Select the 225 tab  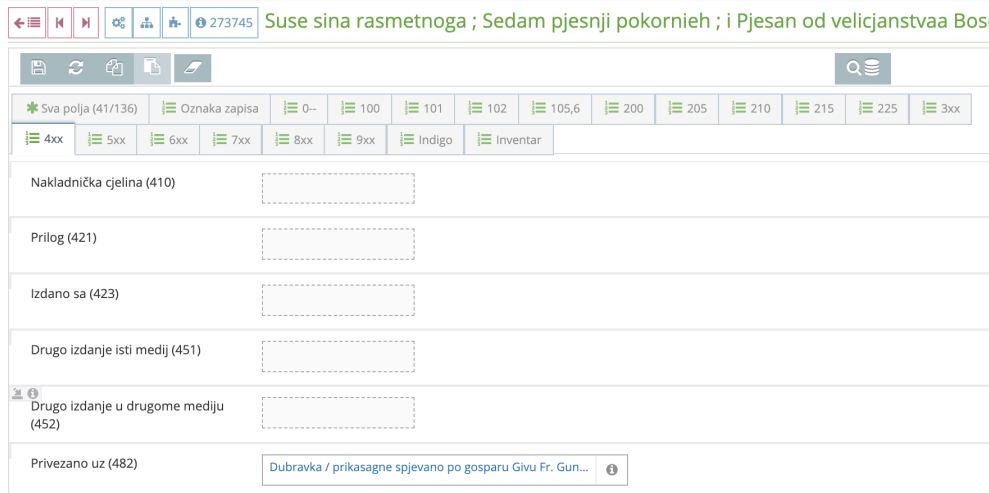click(877, 108)
